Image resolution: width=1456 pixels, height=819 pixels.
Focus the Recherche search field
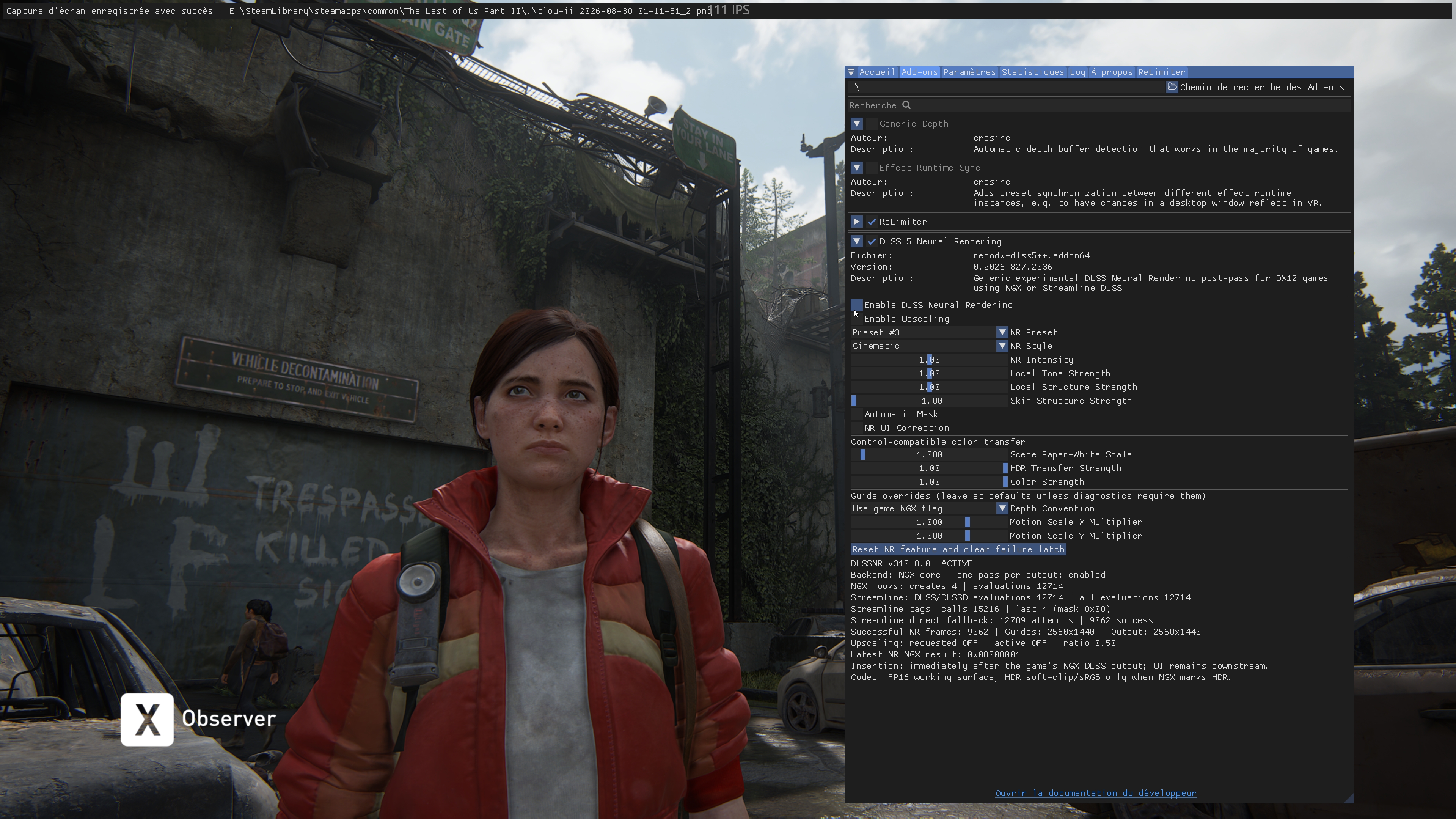point(1099,105)
